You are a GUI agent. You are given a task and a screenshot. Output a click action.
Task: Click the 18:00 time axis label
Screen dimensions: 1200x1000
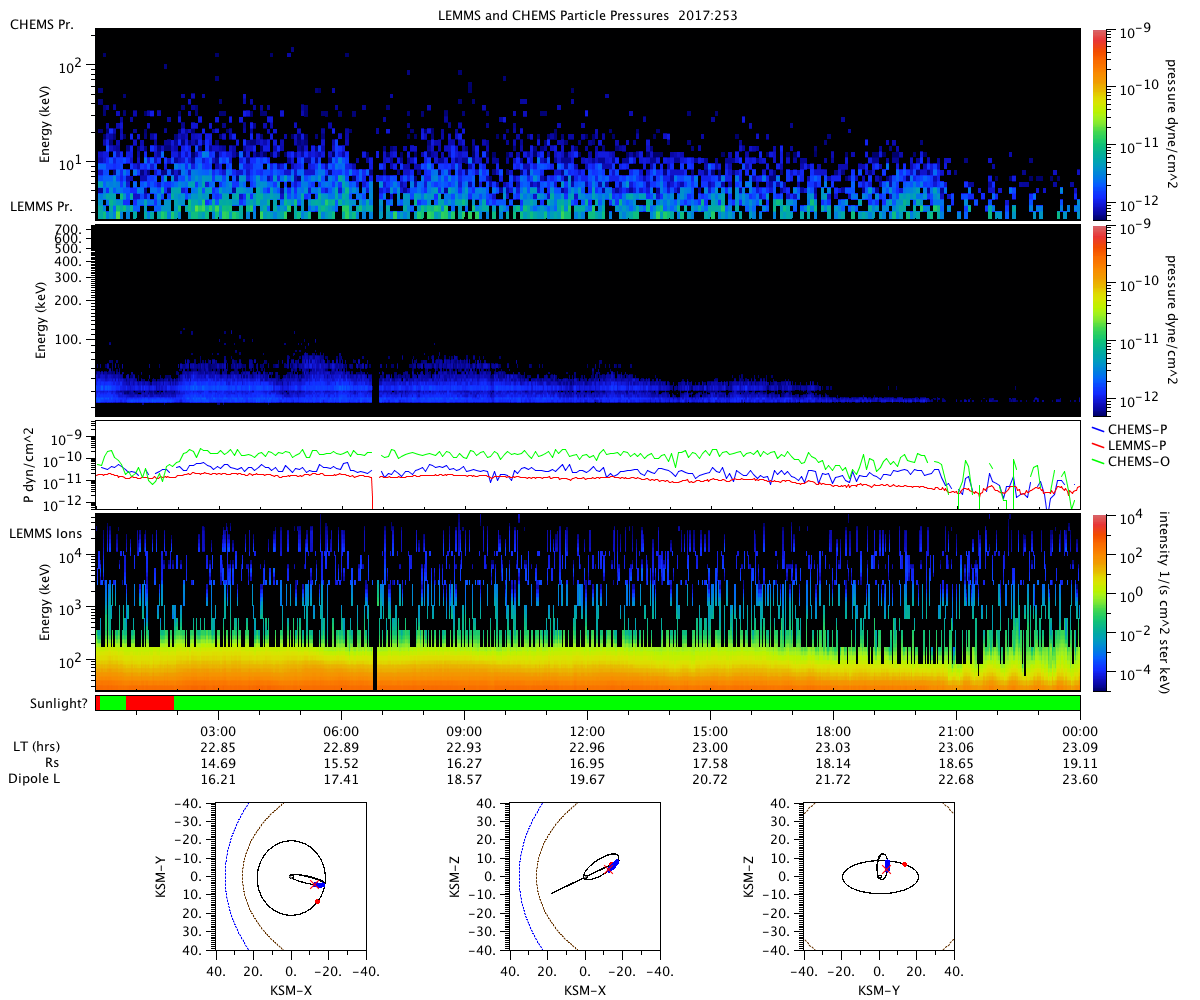click(833, 729)
